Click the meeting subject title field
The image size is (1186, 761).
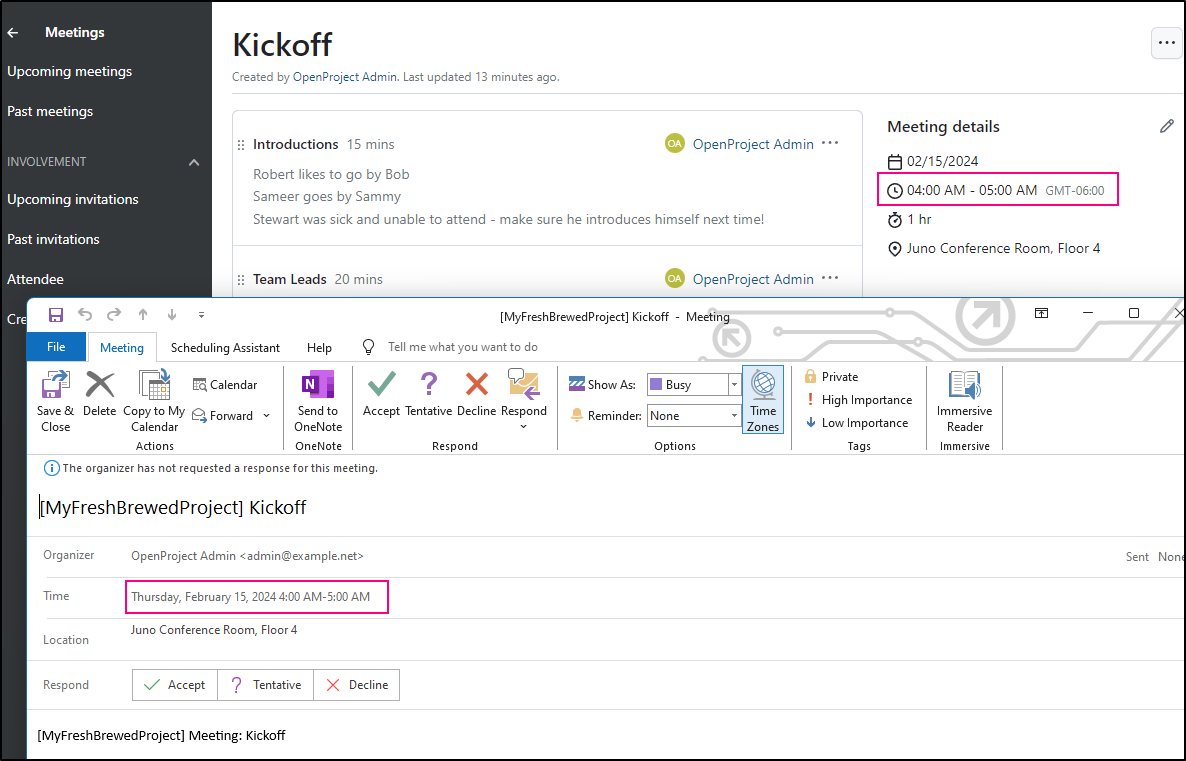(x=172, y=508)
